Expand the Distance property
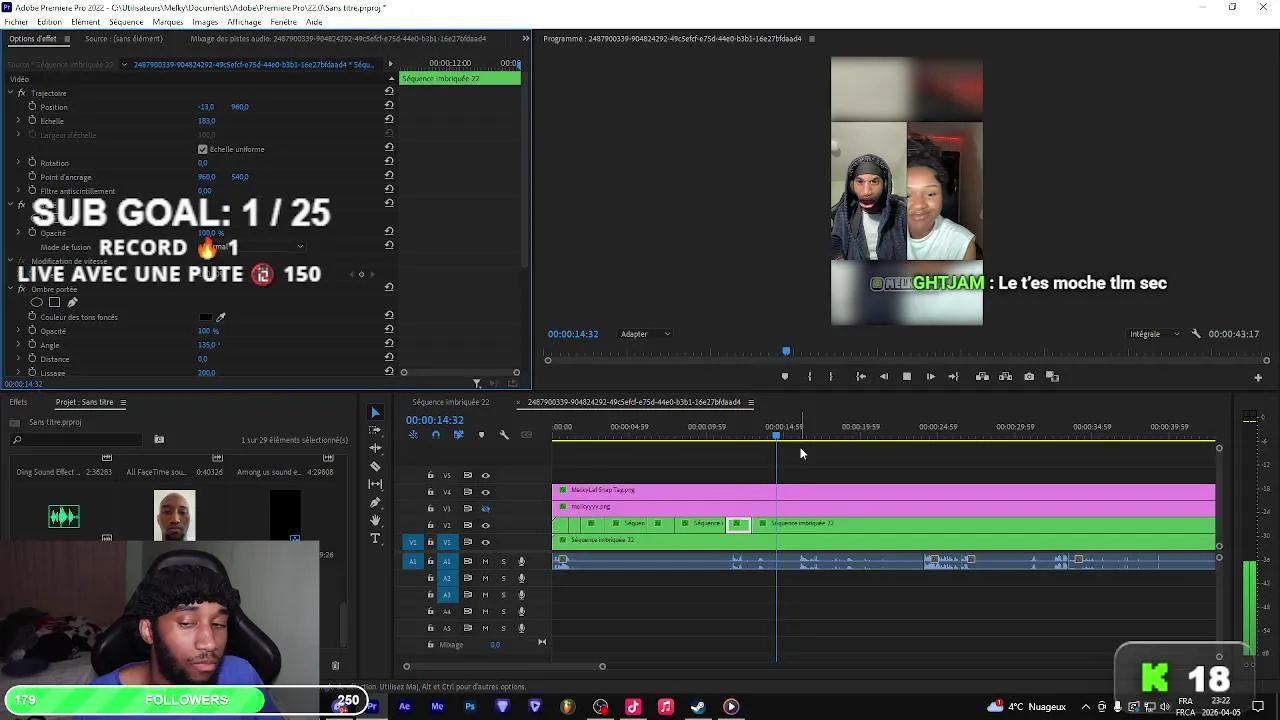Viewport: 1280px width, 720px height. click(18, 358)
